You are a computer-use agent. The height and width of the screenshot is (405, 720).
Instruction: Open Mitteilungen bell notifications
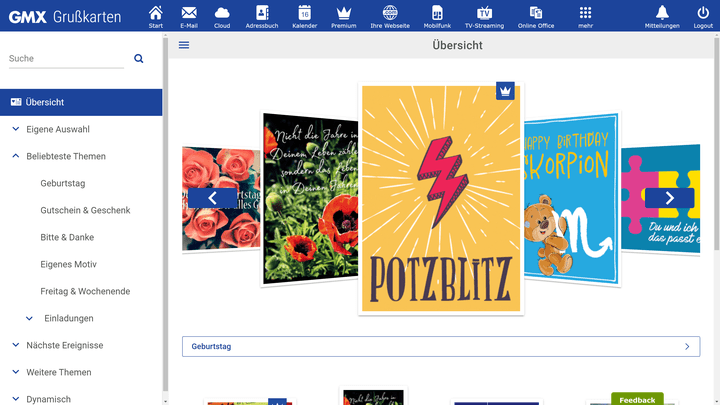coord(661,13)
